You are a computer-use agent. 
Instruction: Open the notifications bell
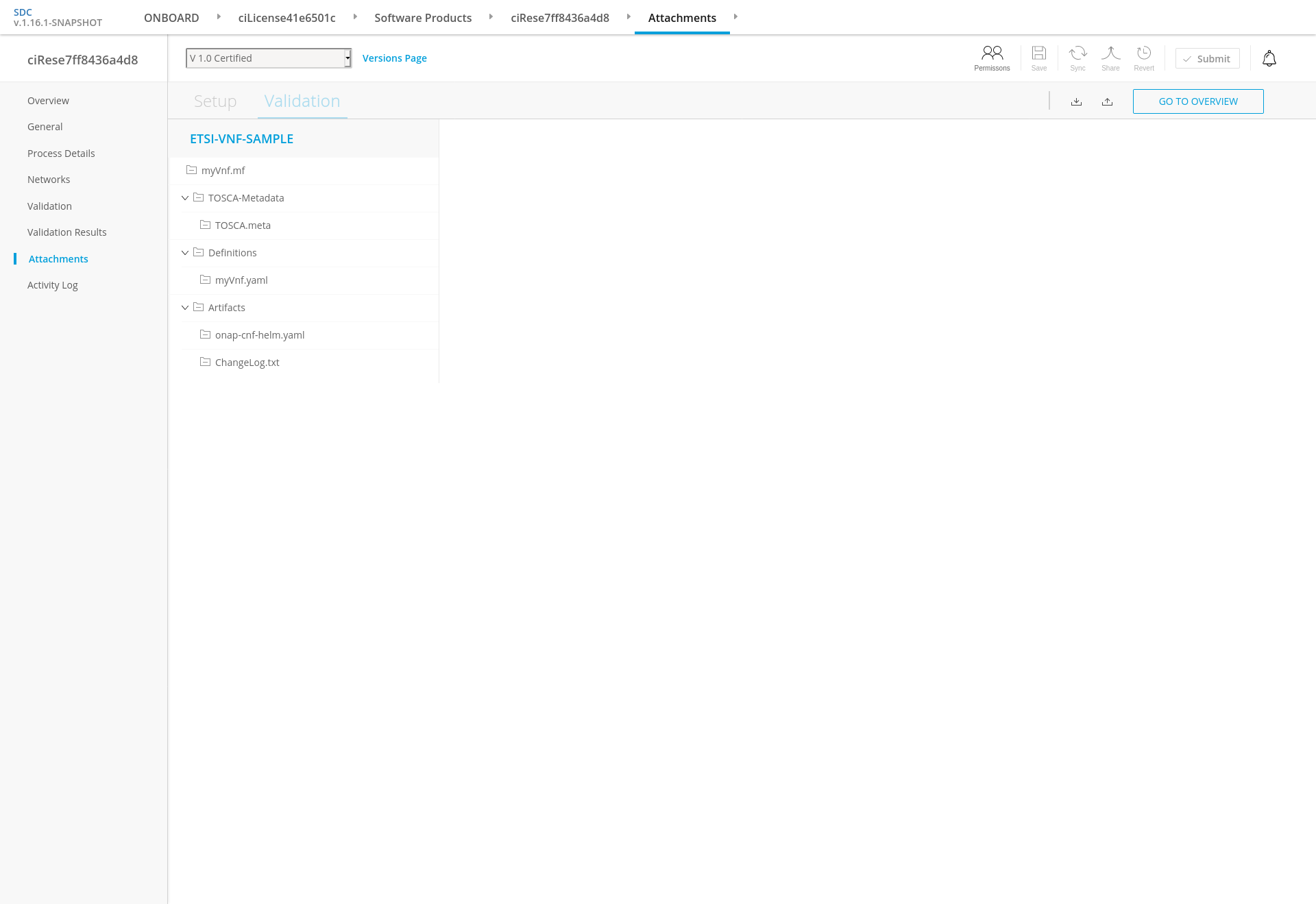1269,59
